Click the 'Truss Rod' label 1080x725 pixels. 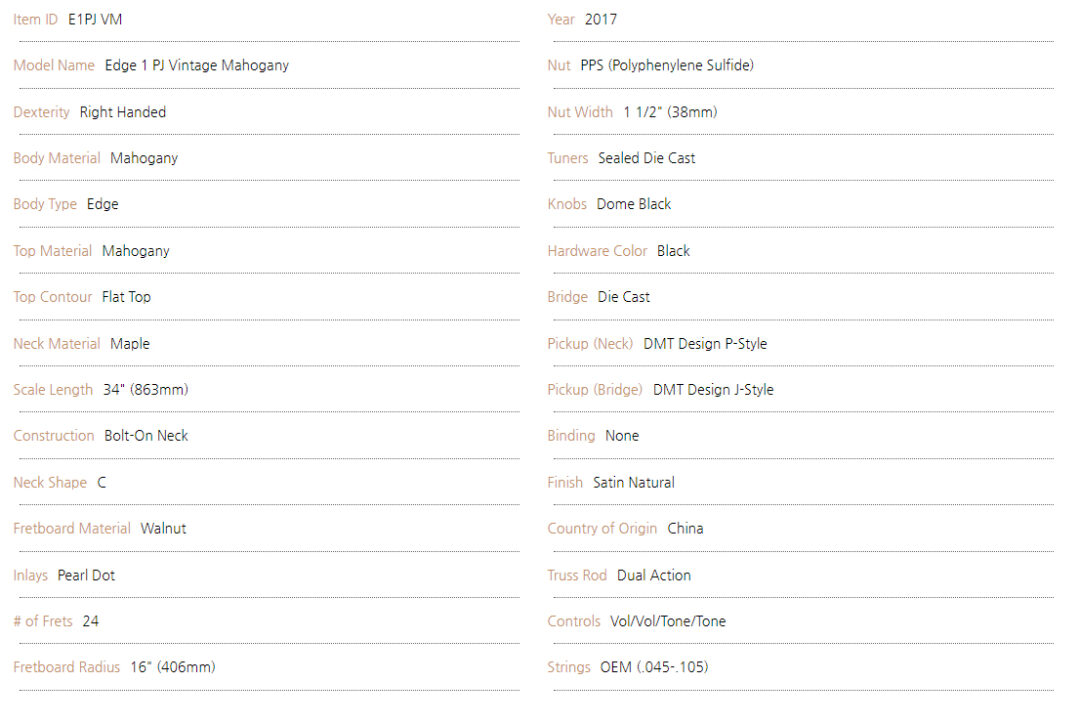tap(577, 576)
